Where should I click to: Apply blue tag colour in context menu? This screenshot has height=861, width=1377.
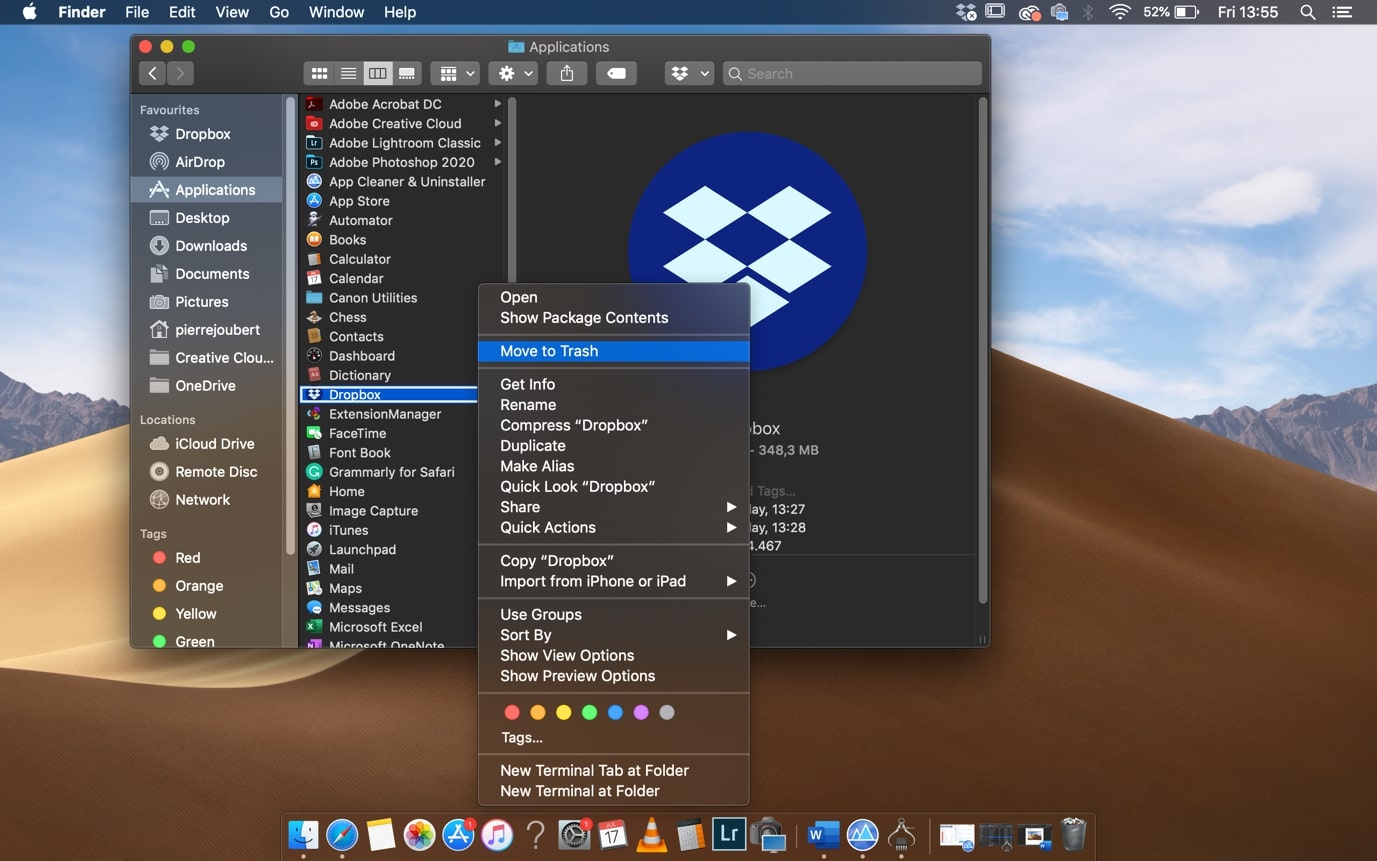pyautogui.click(x=615, y=712)
